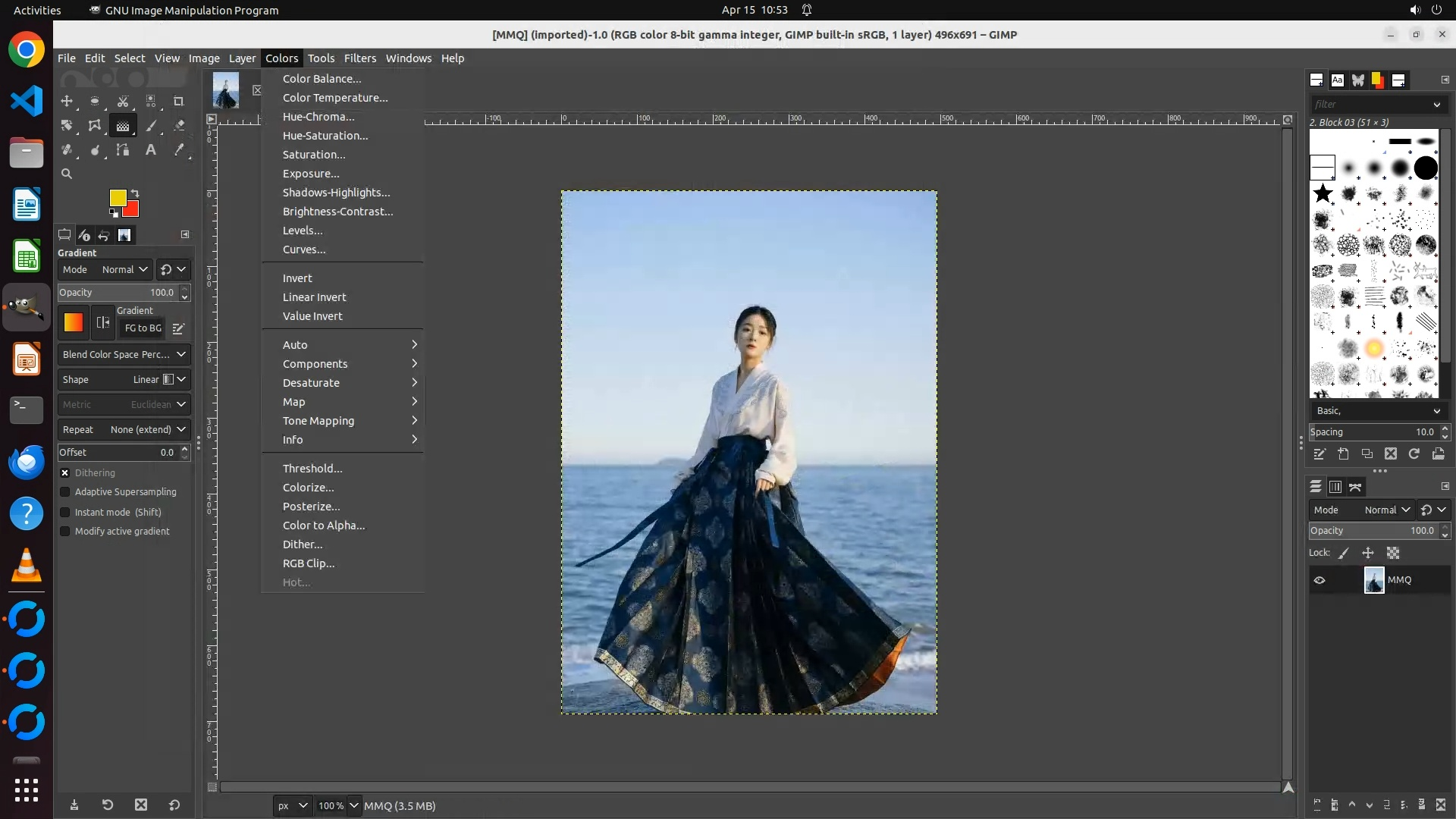Choose Hue-Saturation from Colors menu
Screen dimensions: 1456x819
325,136
